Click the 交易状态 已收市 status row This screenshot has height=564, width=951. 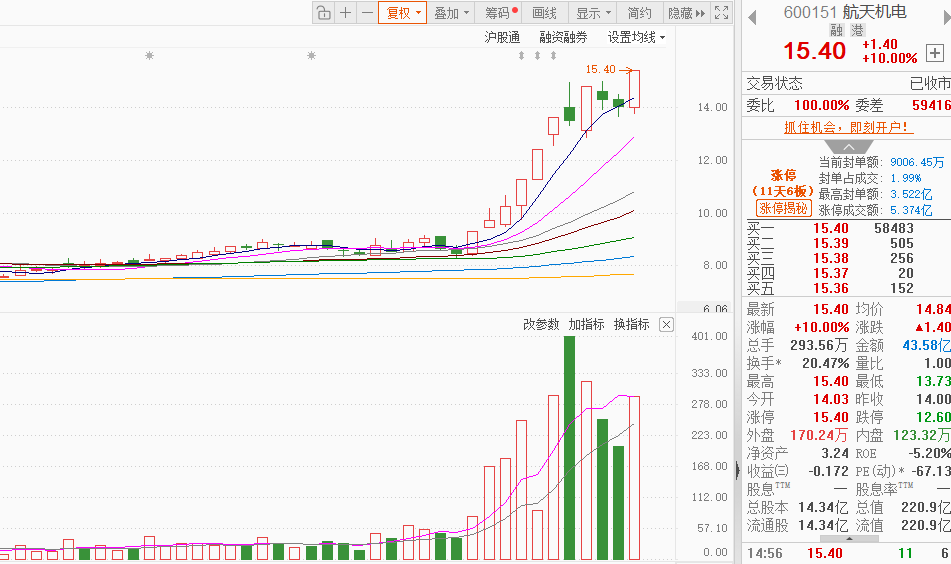[847, 83]
